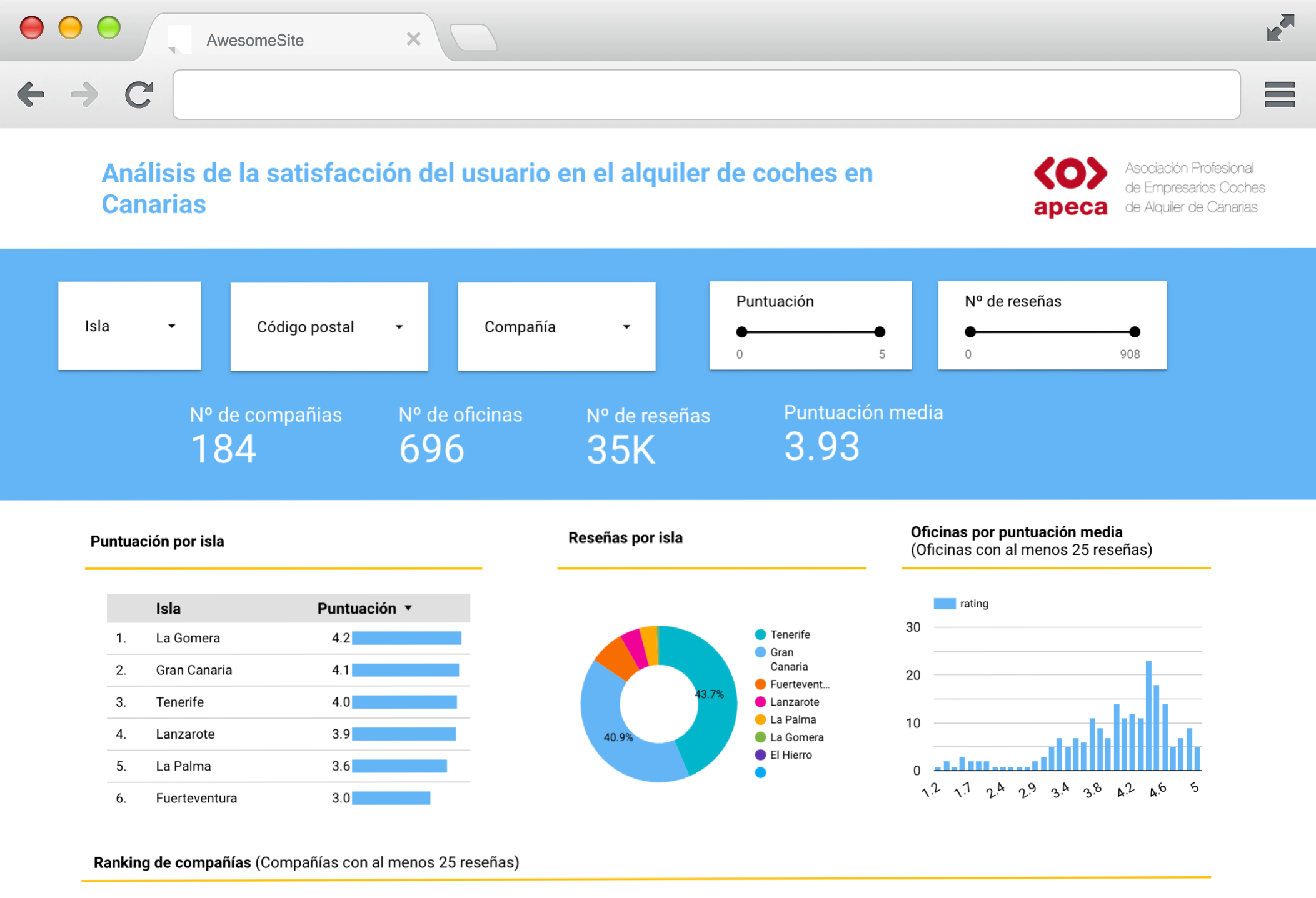
Task: Reload the page with refresh icon
Action: pyautogui.click(x=139, y=95)
